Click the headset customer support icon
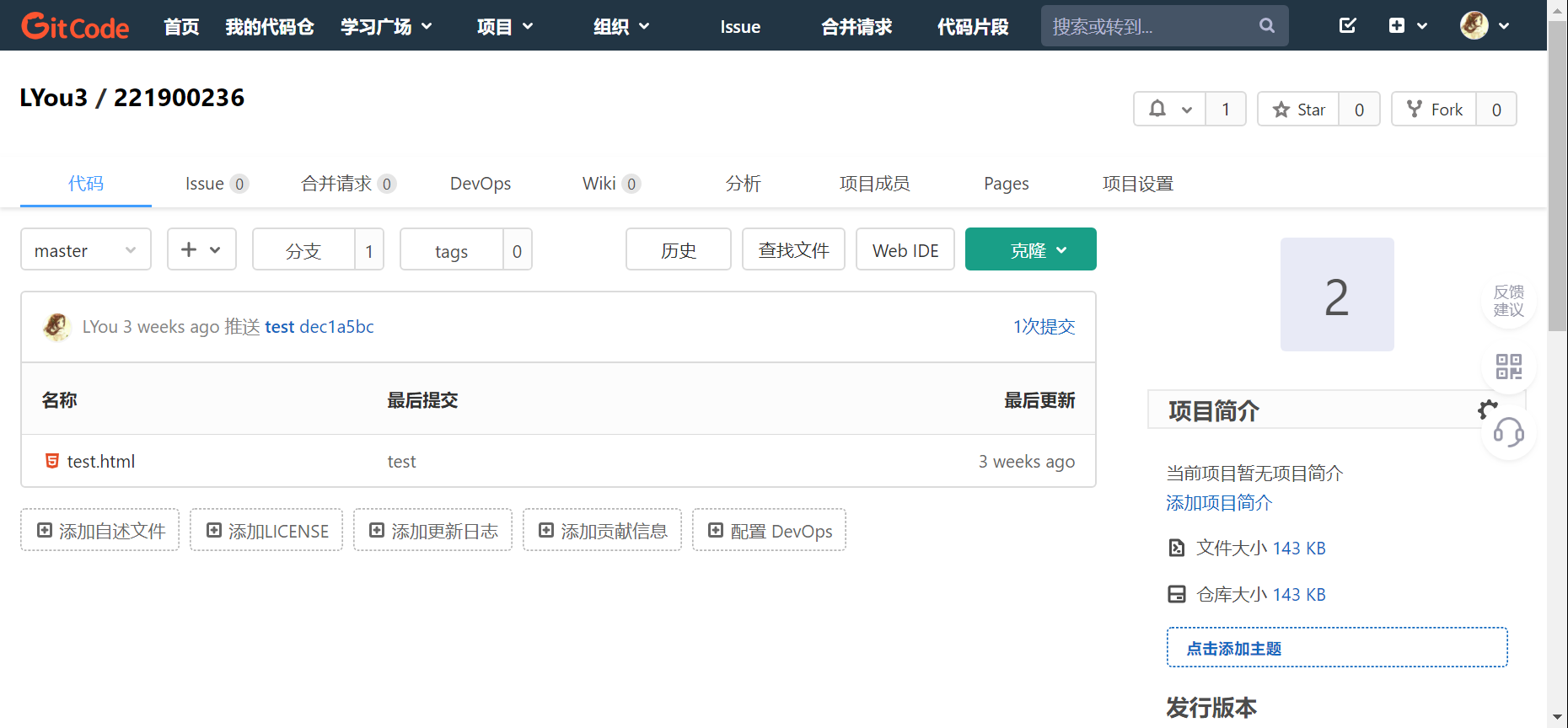Image resolution: width=1568 pixels, height=728 pixels. click(x=1508, y=433)
